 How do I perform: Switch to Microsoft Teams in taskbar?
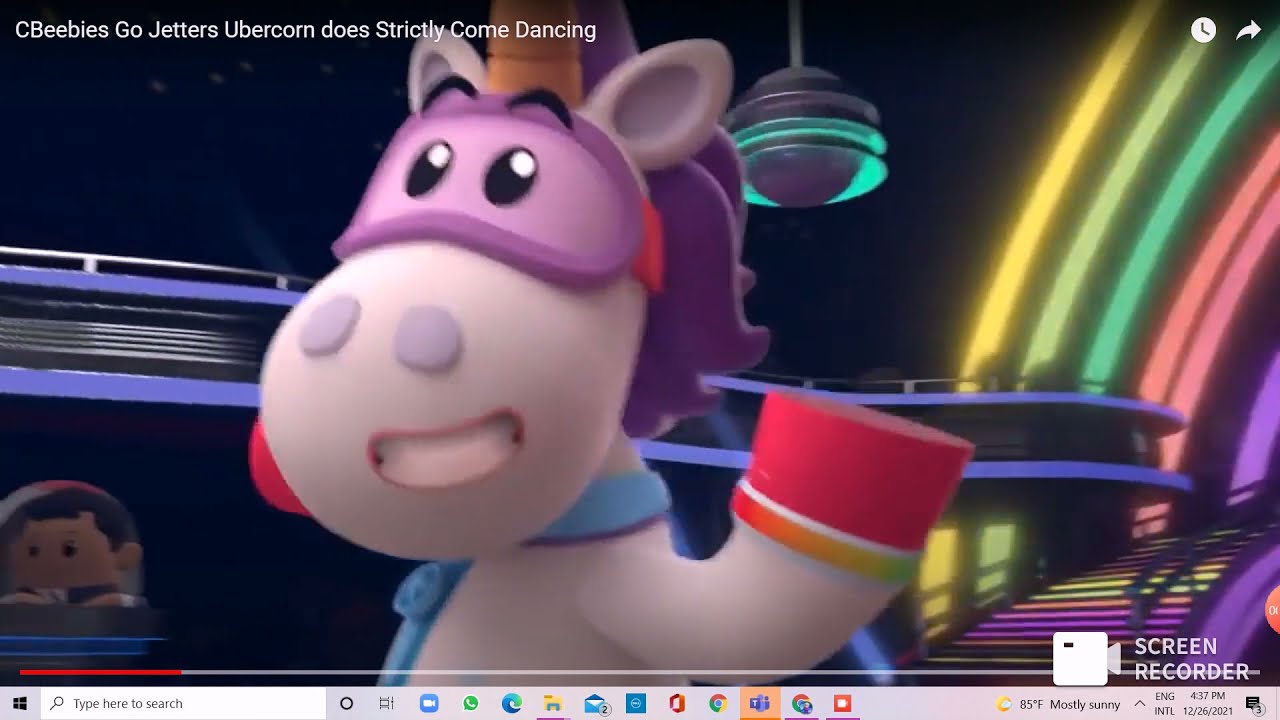coord(760,704)
